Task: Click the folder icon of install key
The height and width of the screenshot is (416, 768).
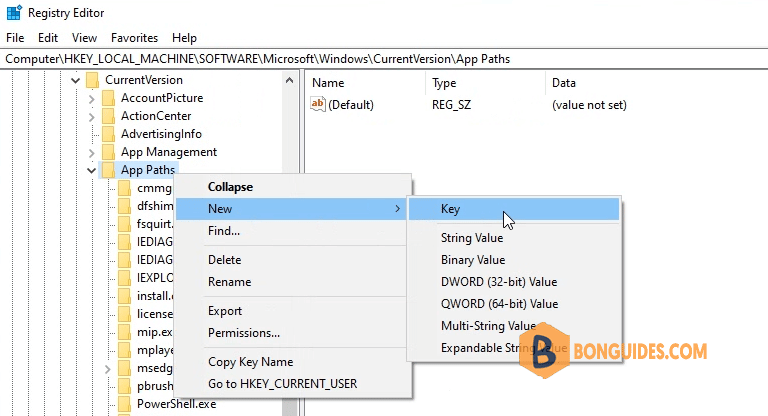Action: tap(124, 296)
